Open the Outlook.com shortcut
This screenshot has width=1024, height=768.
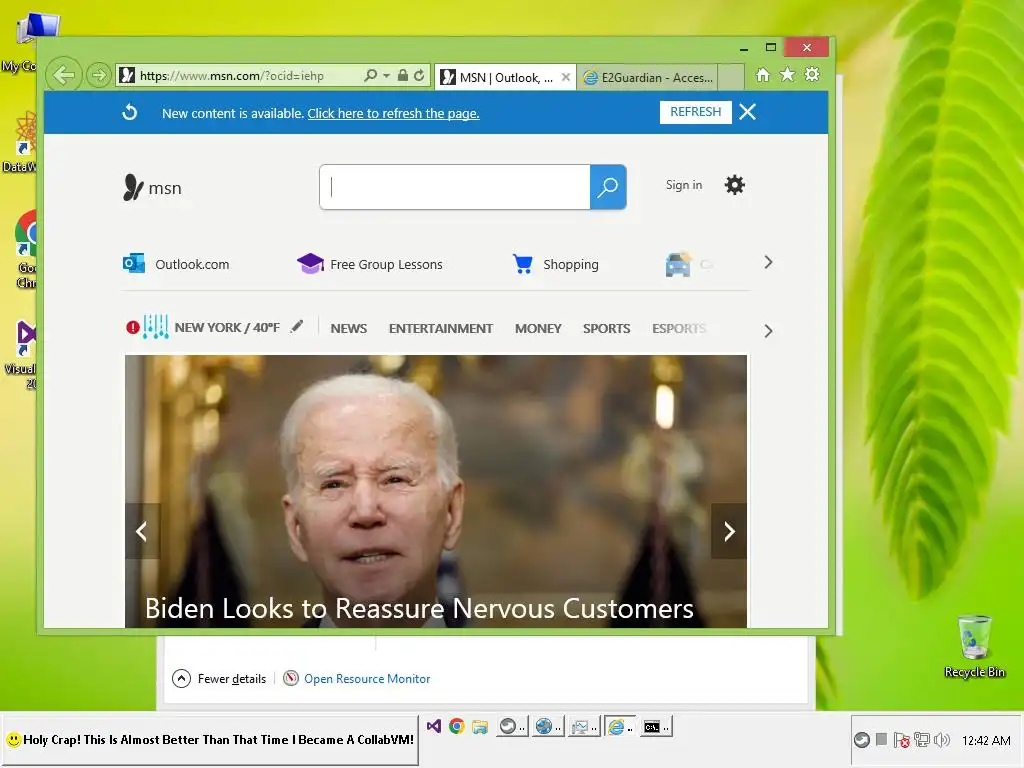click(x=176, y=264)
